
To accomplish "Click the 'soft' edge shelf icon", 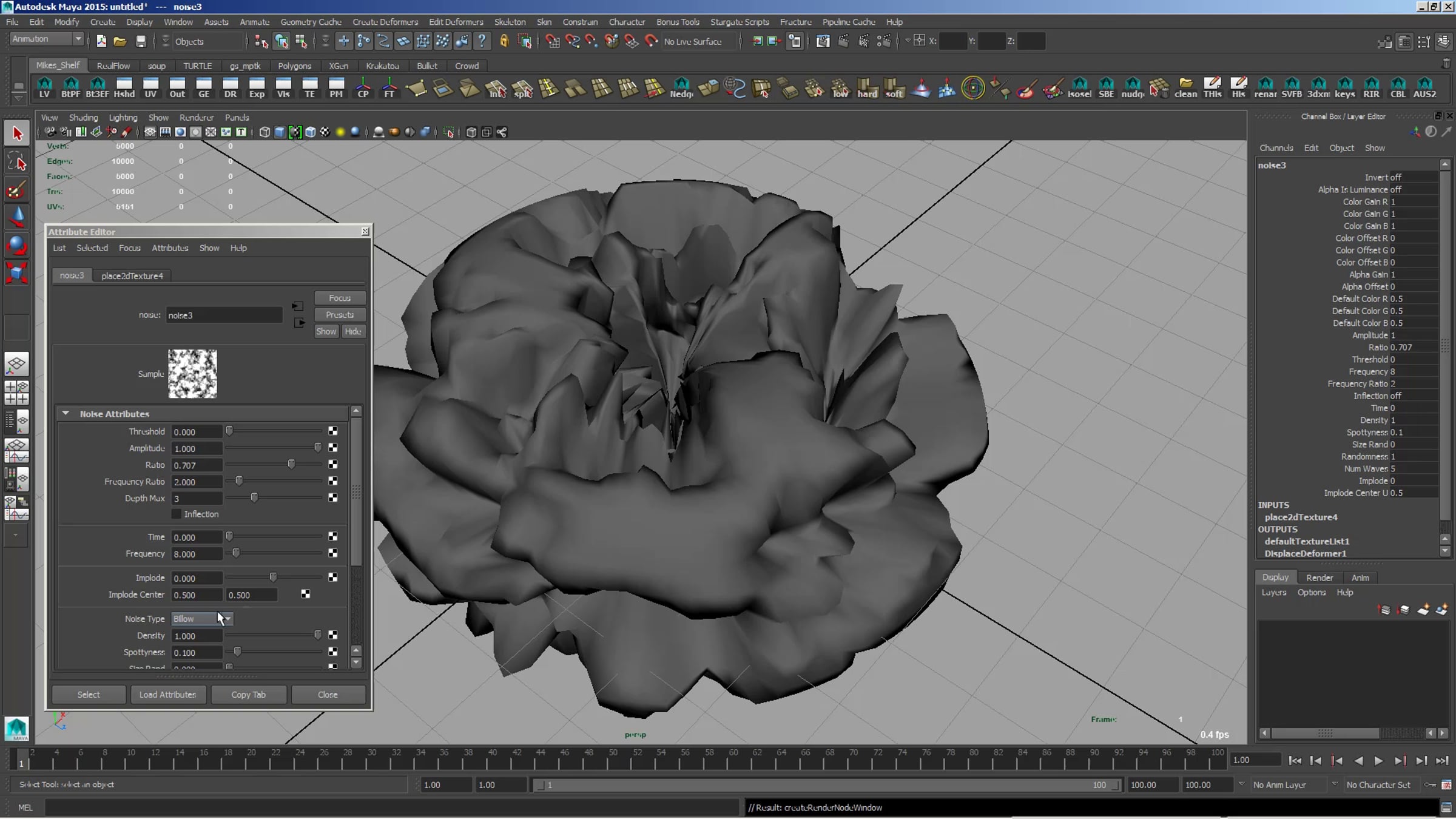I will 894,87.
